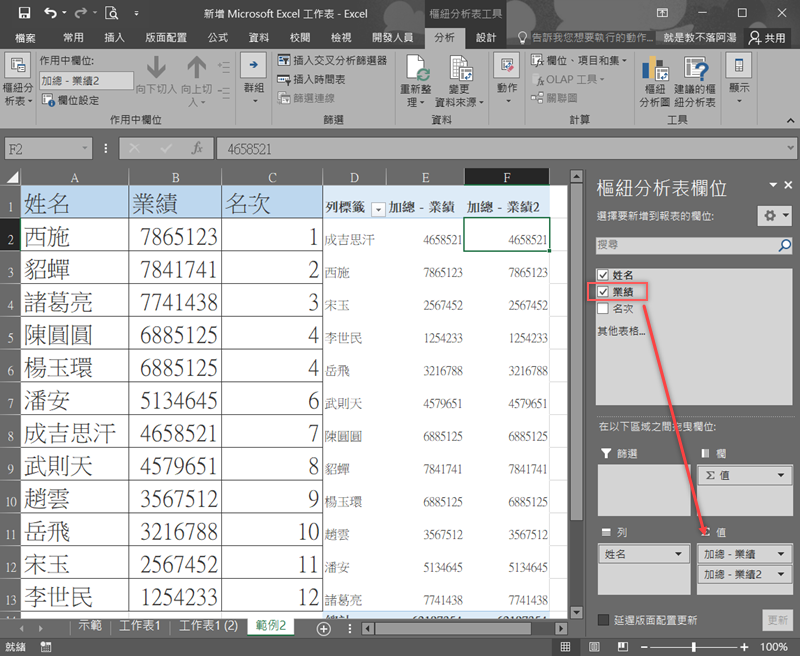Image resolution: width=800 pixels, height=656 pixels.
Task: Open the 姓名 row field dropdown
Action: [x=678, y=554]
